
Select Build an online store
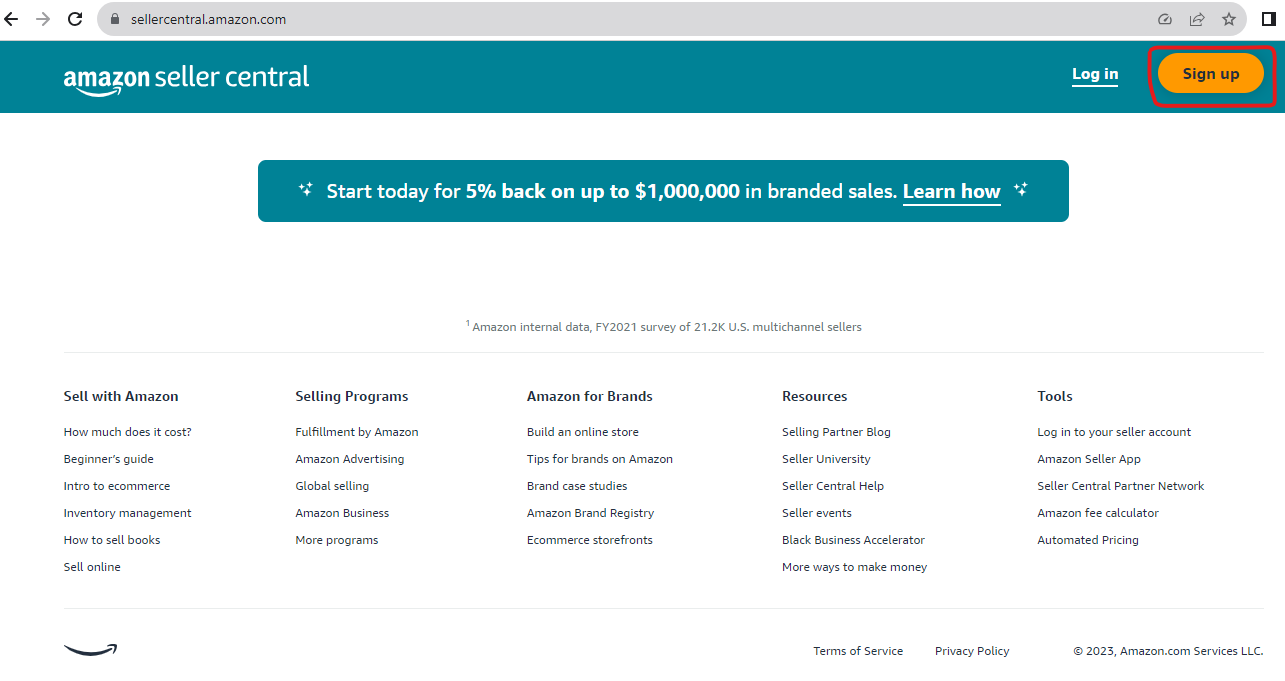pos(583,432)
